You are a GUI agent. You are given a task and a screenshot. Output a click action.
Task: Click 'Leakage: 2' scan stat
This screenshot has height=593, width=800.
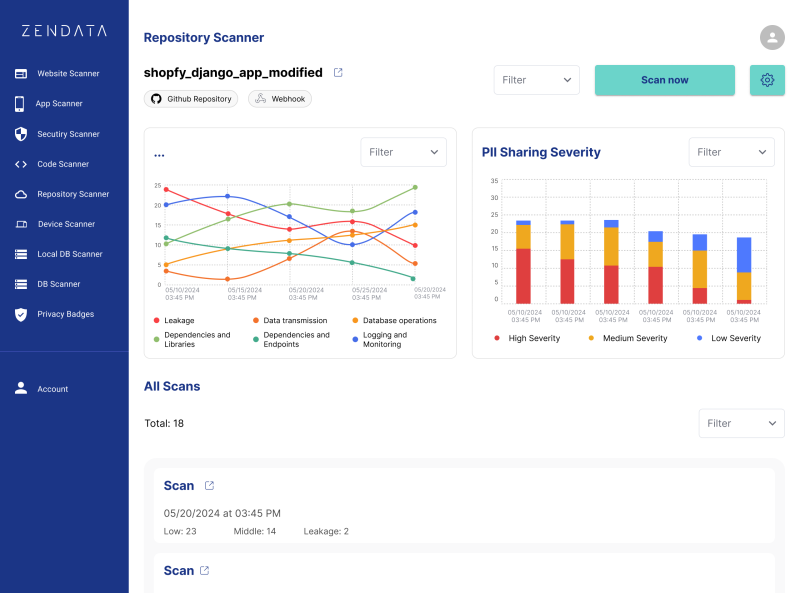click(x=326, y=531)
